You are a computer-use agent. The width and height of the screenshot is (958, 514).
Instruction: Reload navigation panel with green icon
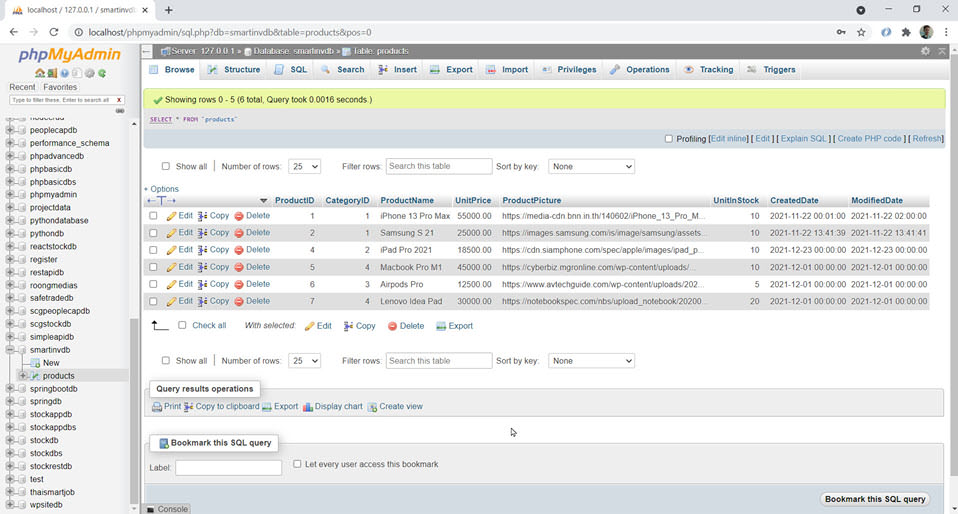coord(102,73)
